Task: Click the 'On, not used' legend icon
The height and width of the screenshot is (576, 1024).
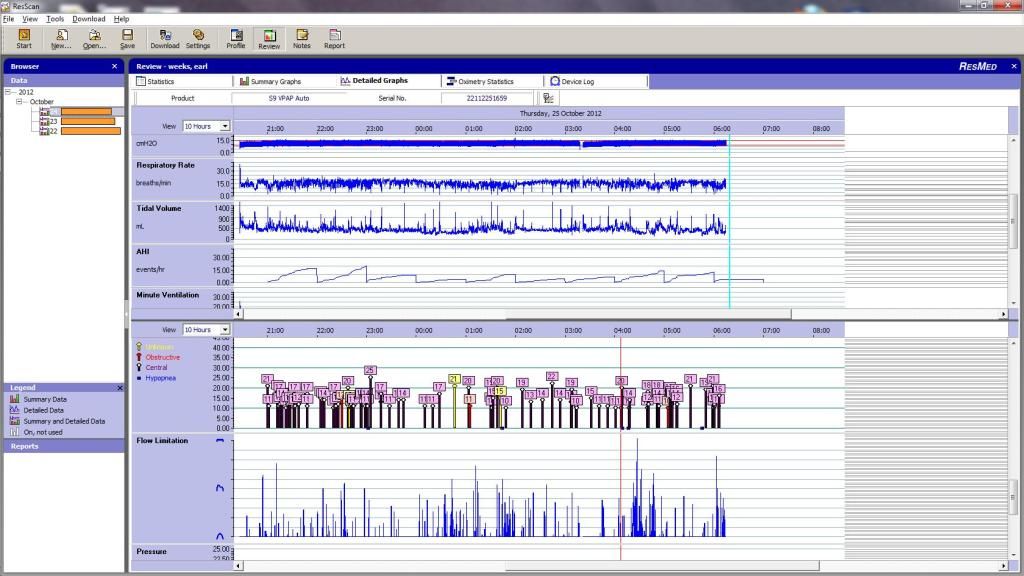Action: pos(14,432)
